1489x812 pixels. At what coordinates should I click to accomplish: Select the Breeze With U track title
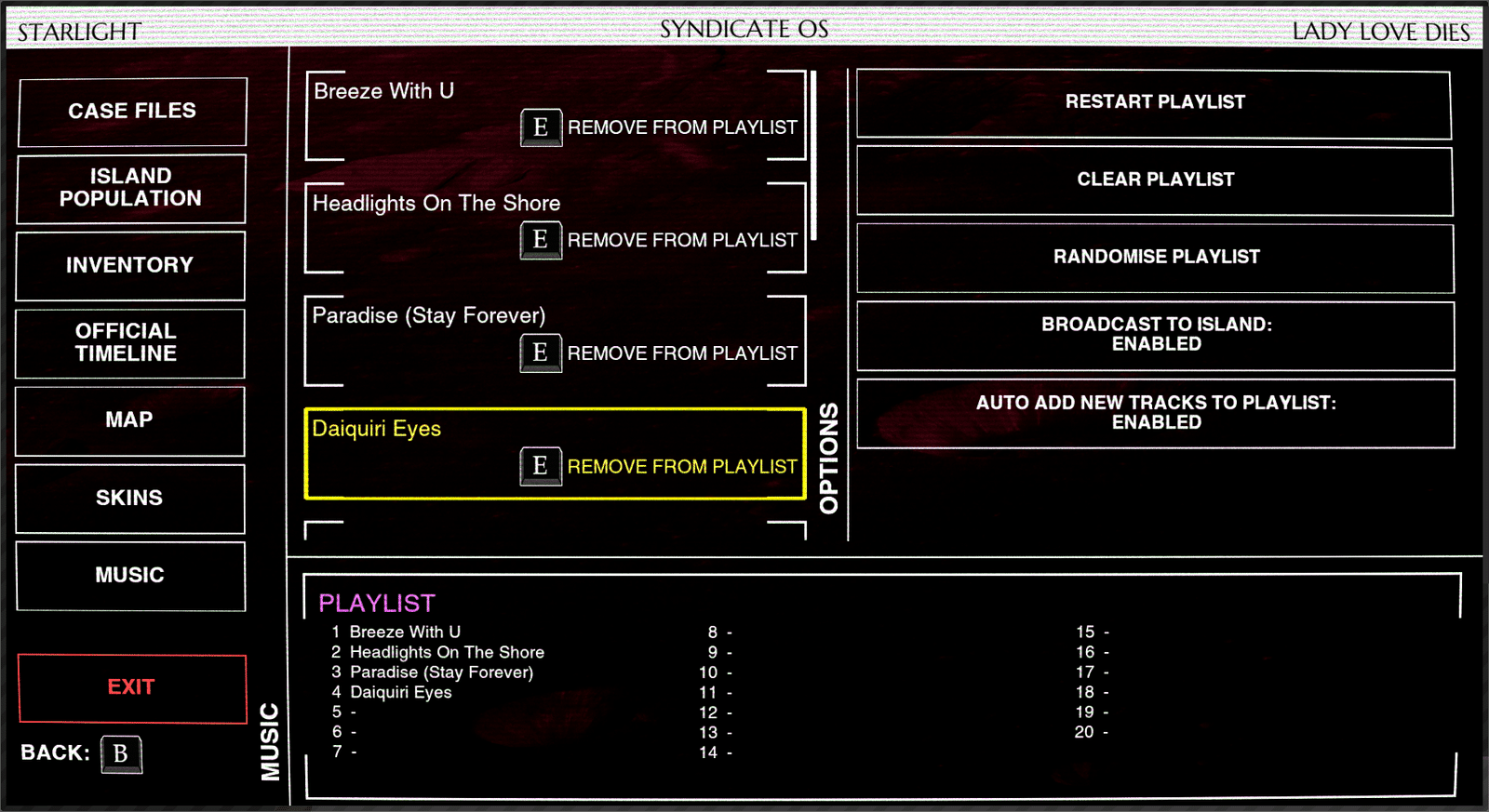coord(383,91)
